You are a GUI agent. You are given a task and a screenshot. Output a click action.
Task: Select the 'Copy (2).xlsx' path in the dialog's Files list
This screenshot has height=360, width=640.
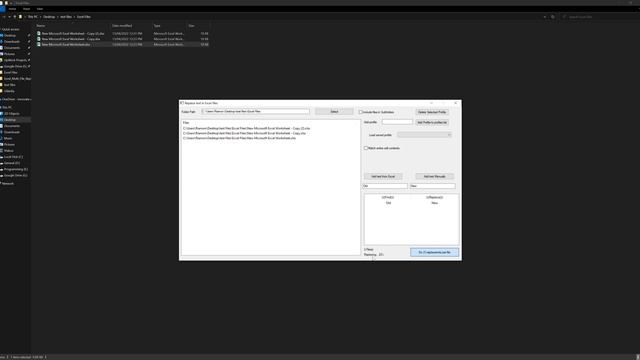[x=247, y=128]
